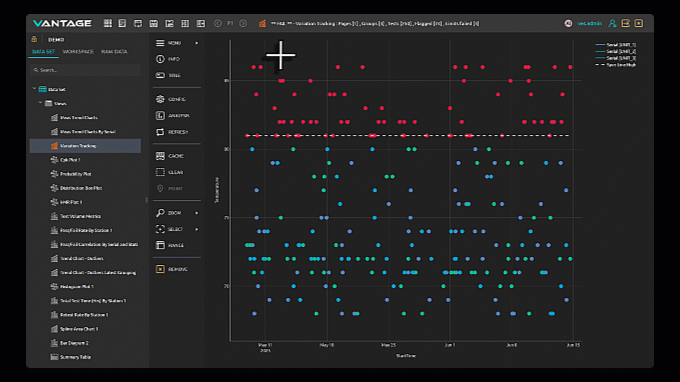Viewport: 680px width, 382px height.
Task: Click the DEMO project label
Action: click(x=56, y=39)
